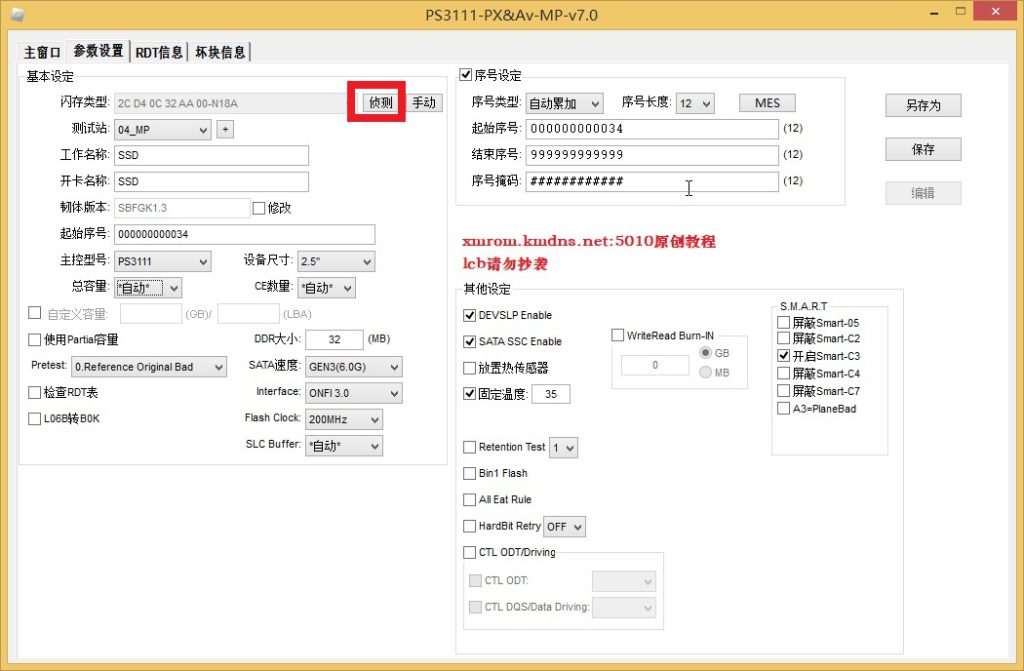Click the 保存 save button
Viewport: 1024px width, 671px height.
coord(922,149)
